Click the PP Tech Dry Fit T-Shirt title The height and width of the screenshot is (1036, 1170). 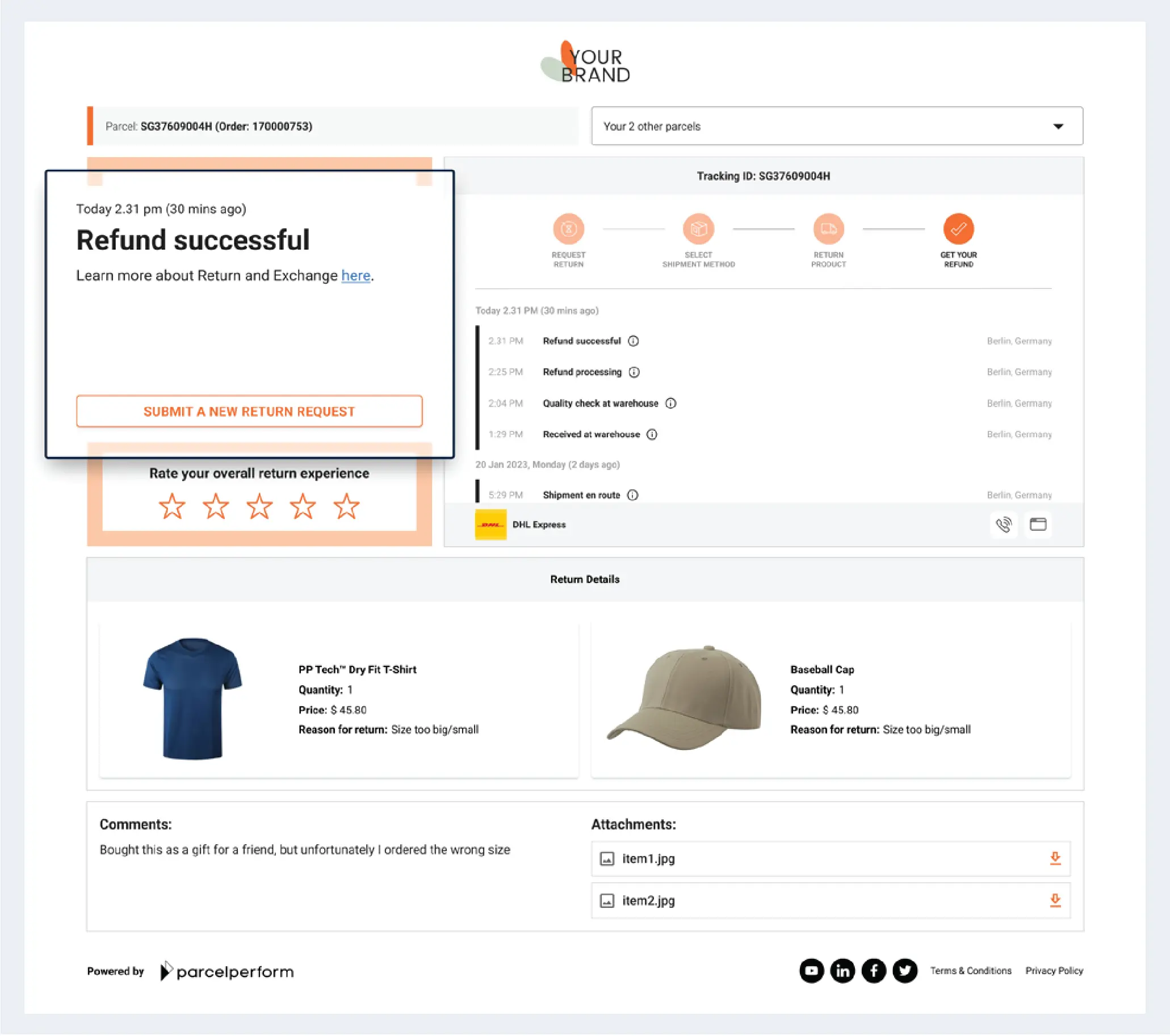357,670
